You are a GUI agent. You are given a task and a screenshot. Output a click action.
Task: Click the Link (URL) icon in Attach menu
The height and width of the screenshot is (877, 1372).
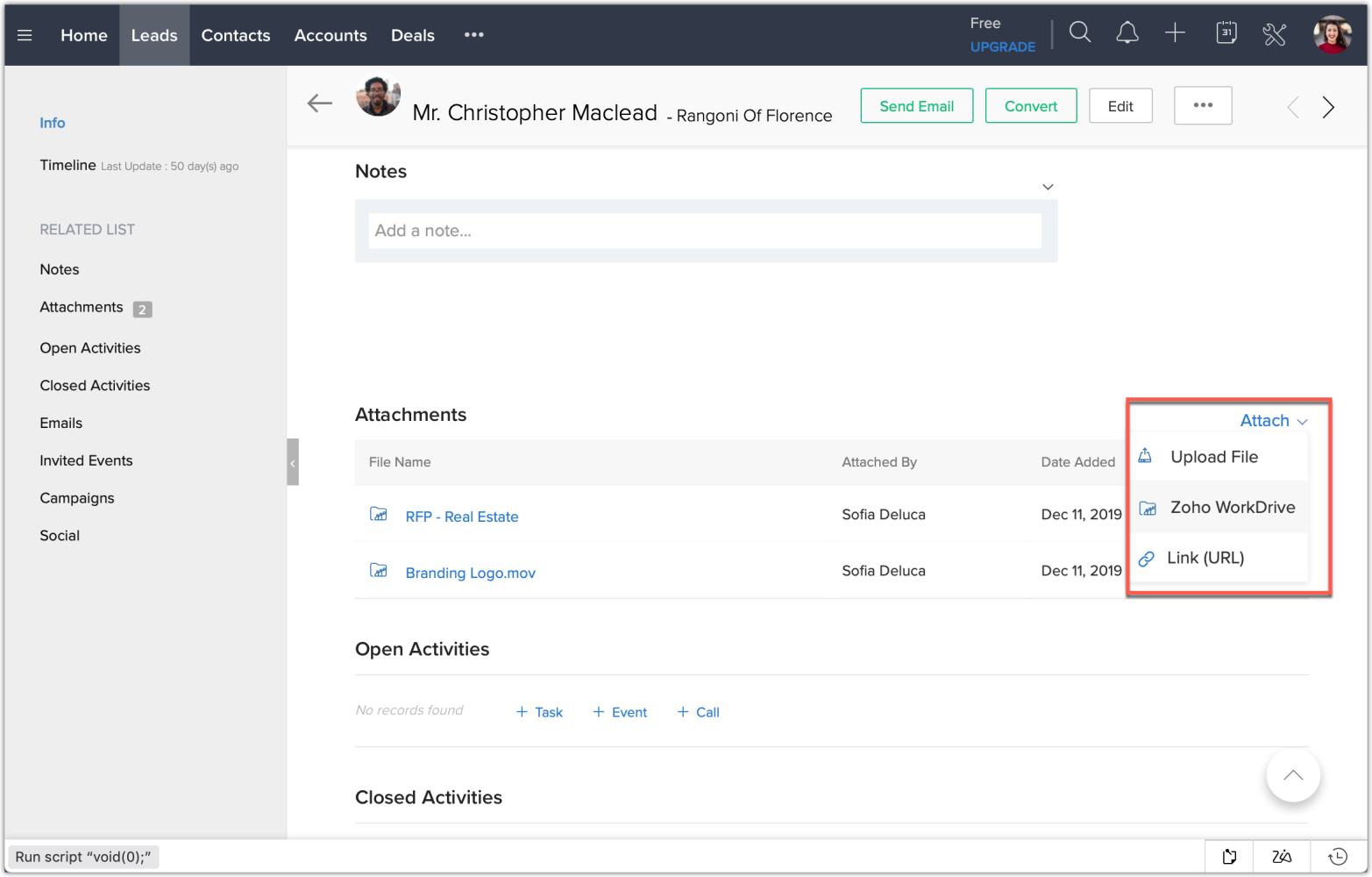click(1146, 558)
